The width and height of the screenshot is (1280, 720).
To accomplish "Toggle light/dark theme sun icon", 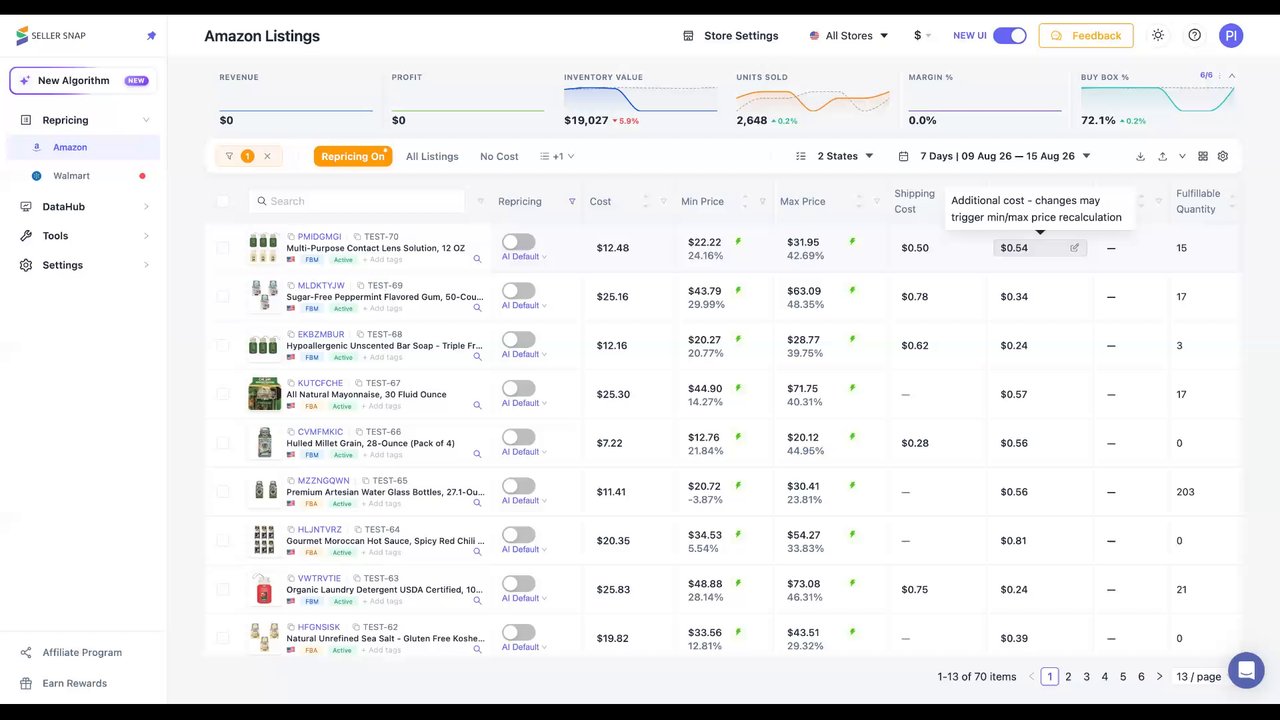I will point(1158,35).
